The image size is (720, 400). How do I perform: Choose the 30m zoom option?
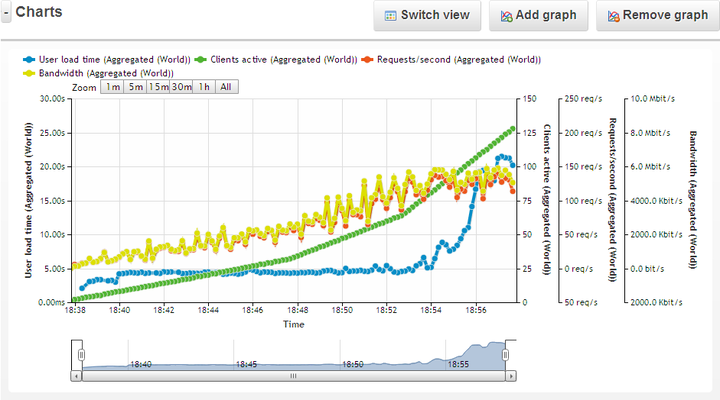[181, 88]
